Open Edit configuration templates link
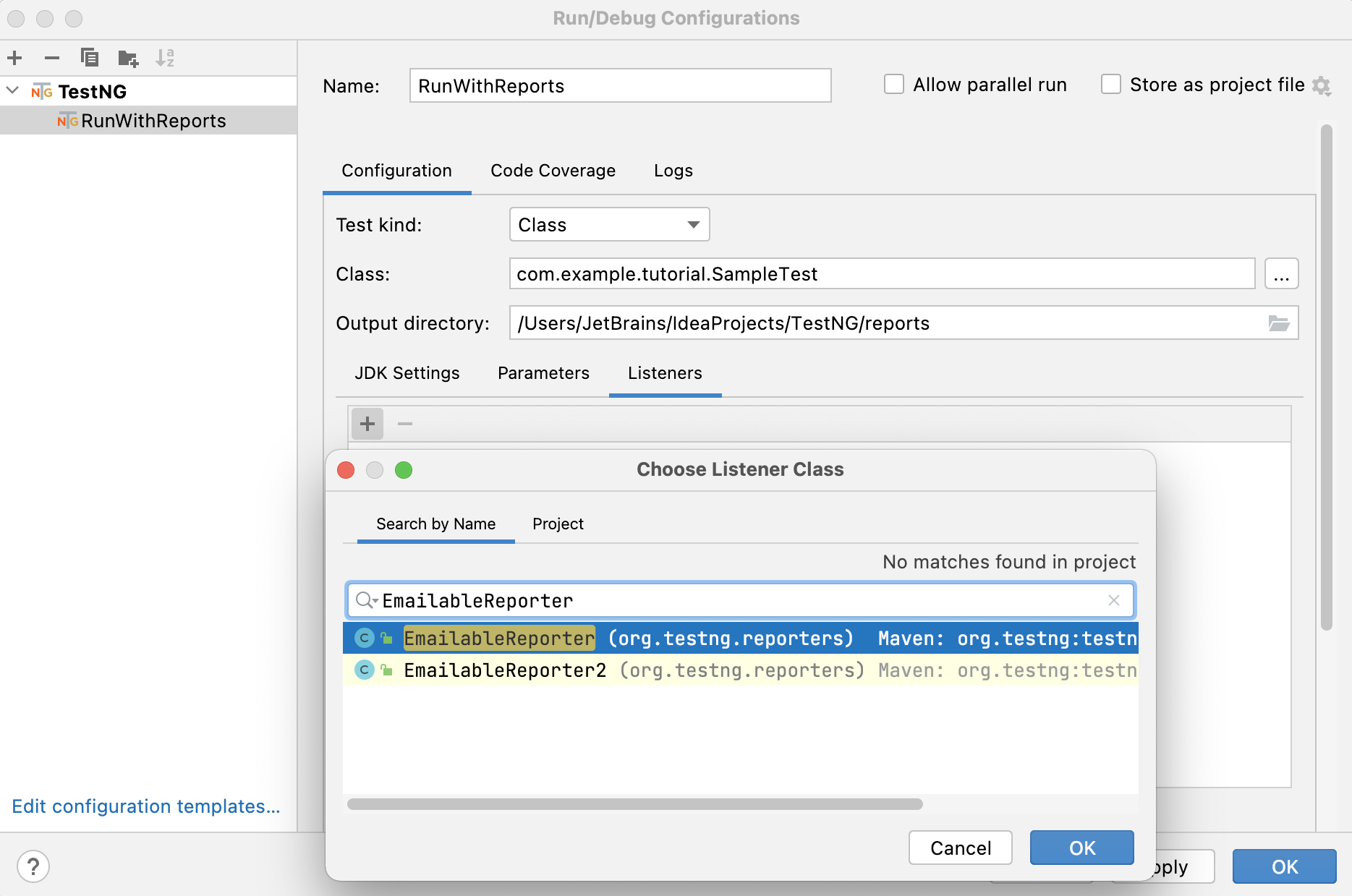 [146, 806]
